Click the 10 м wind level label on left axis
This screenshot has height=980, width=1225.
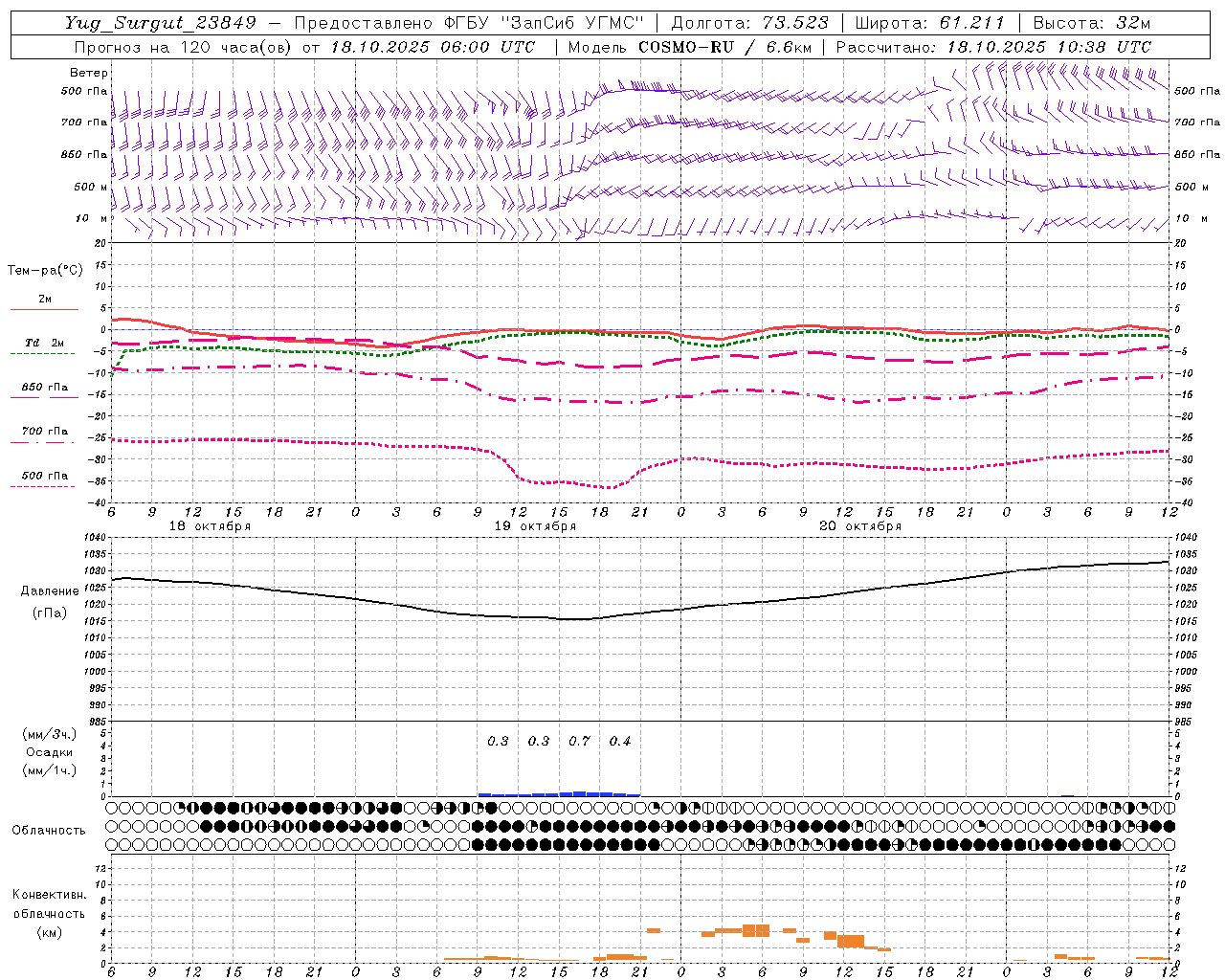[92, 218]
